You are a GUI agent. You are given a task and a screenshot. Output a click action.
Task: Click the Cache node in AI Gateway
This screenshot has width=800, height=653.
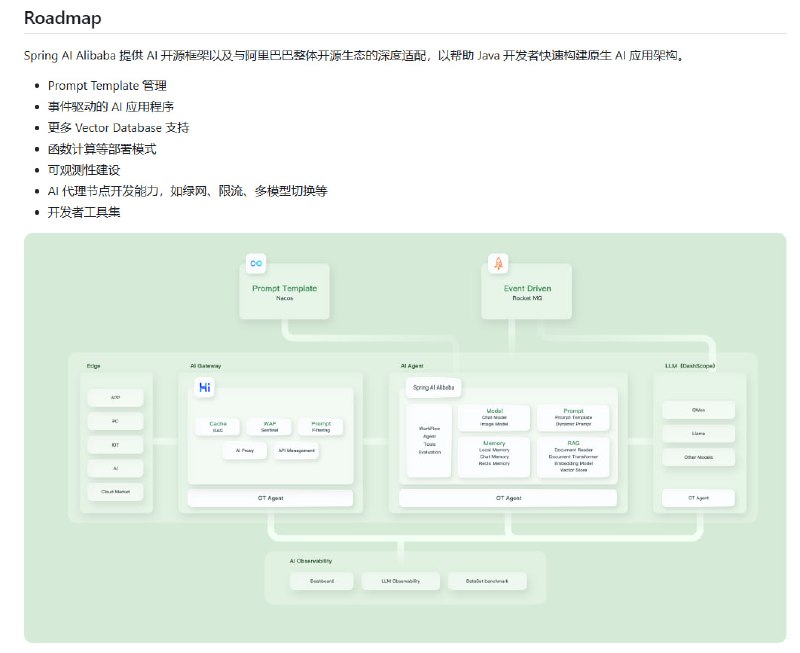click(218, 426)
